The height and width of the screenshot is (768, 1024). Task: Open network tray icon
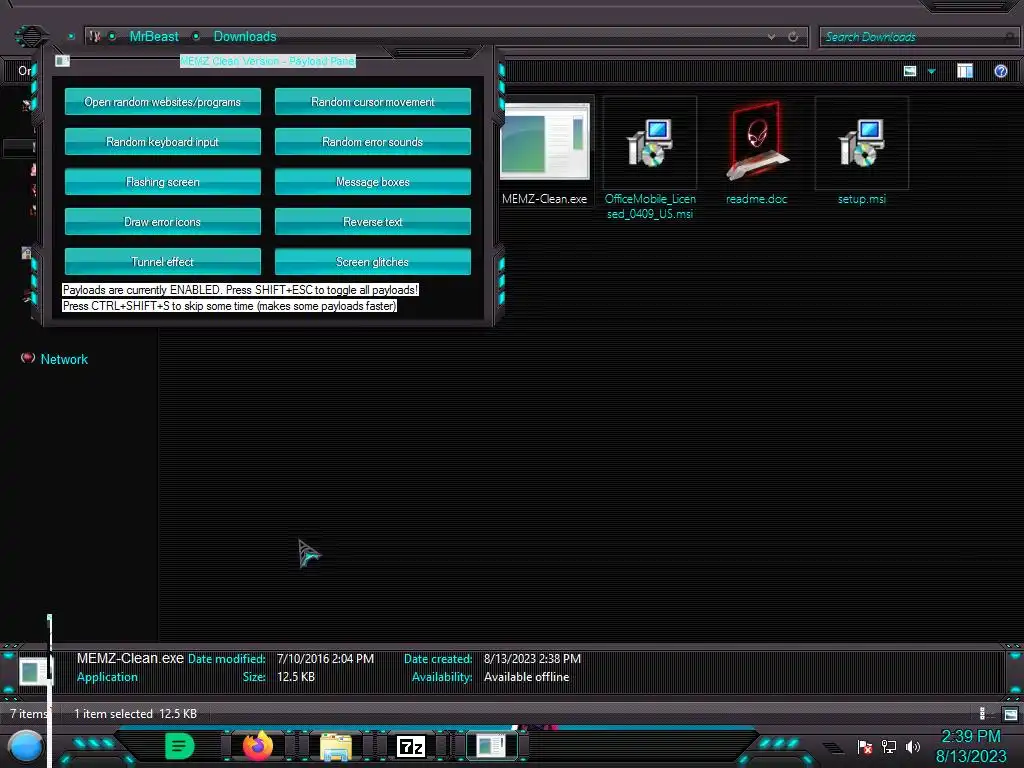(x=889, y=746)
